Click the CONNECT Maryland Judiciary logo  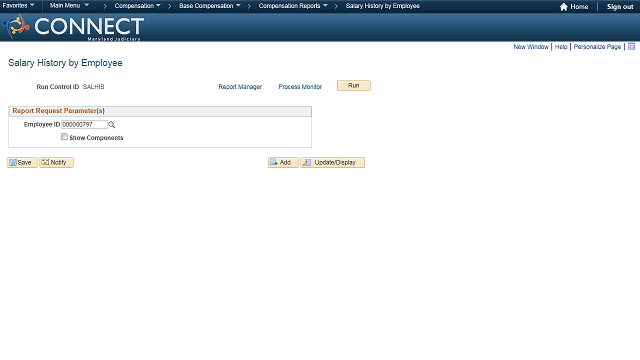coord(73,27)
